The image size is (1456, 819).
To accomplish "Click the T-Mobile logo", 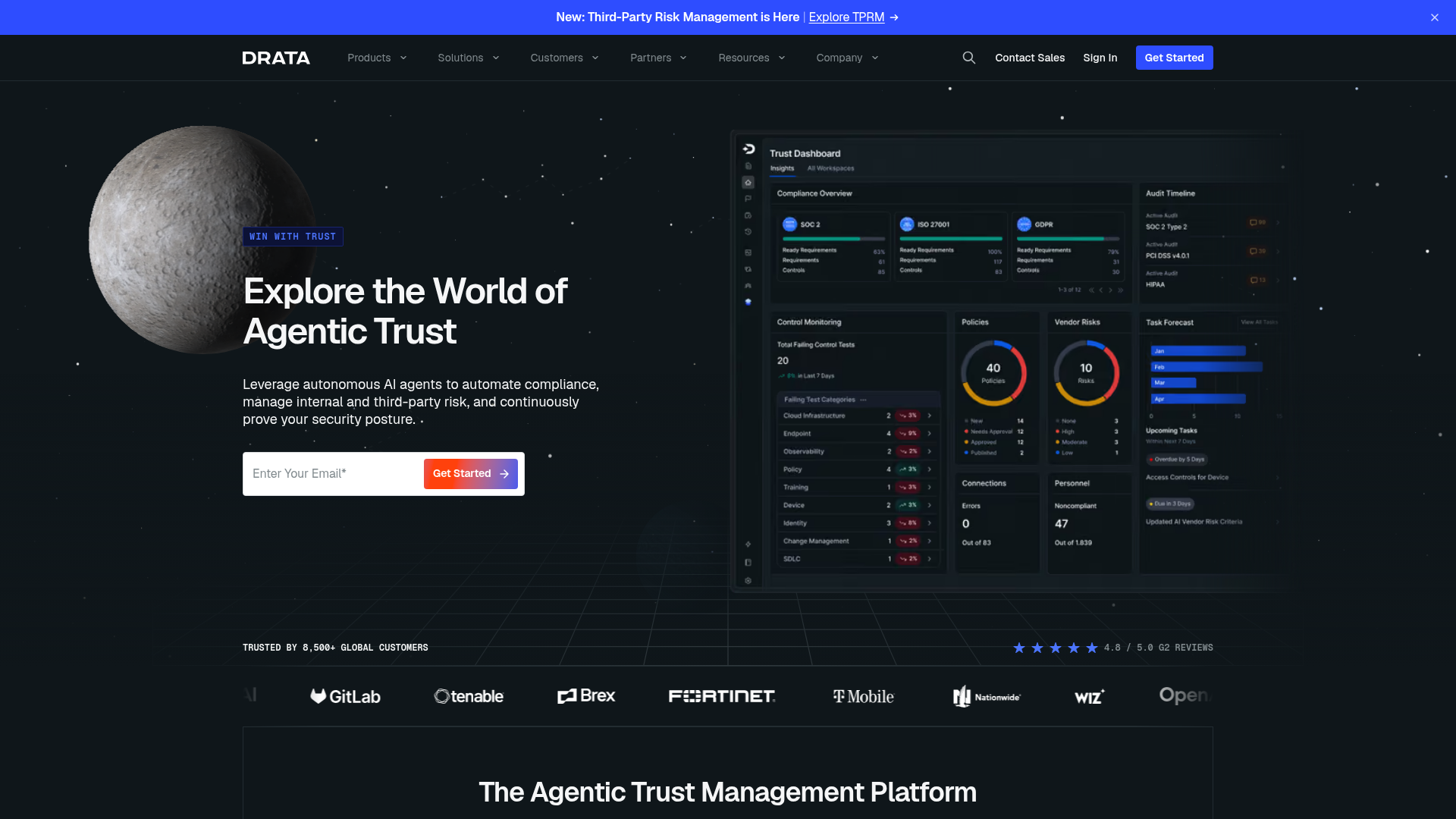I will point(864,696).
